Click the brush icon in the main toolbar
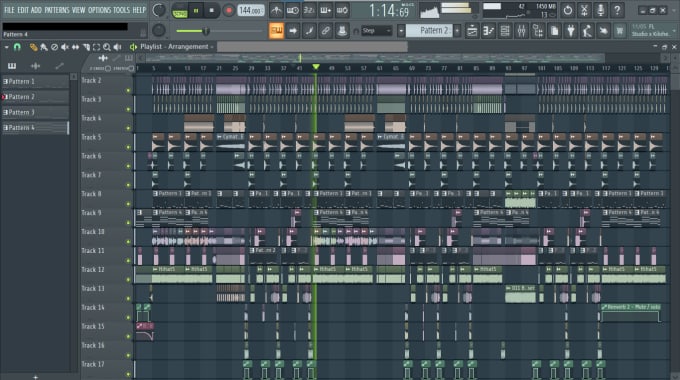Screen dimensions: 680x380 point(309,31)
